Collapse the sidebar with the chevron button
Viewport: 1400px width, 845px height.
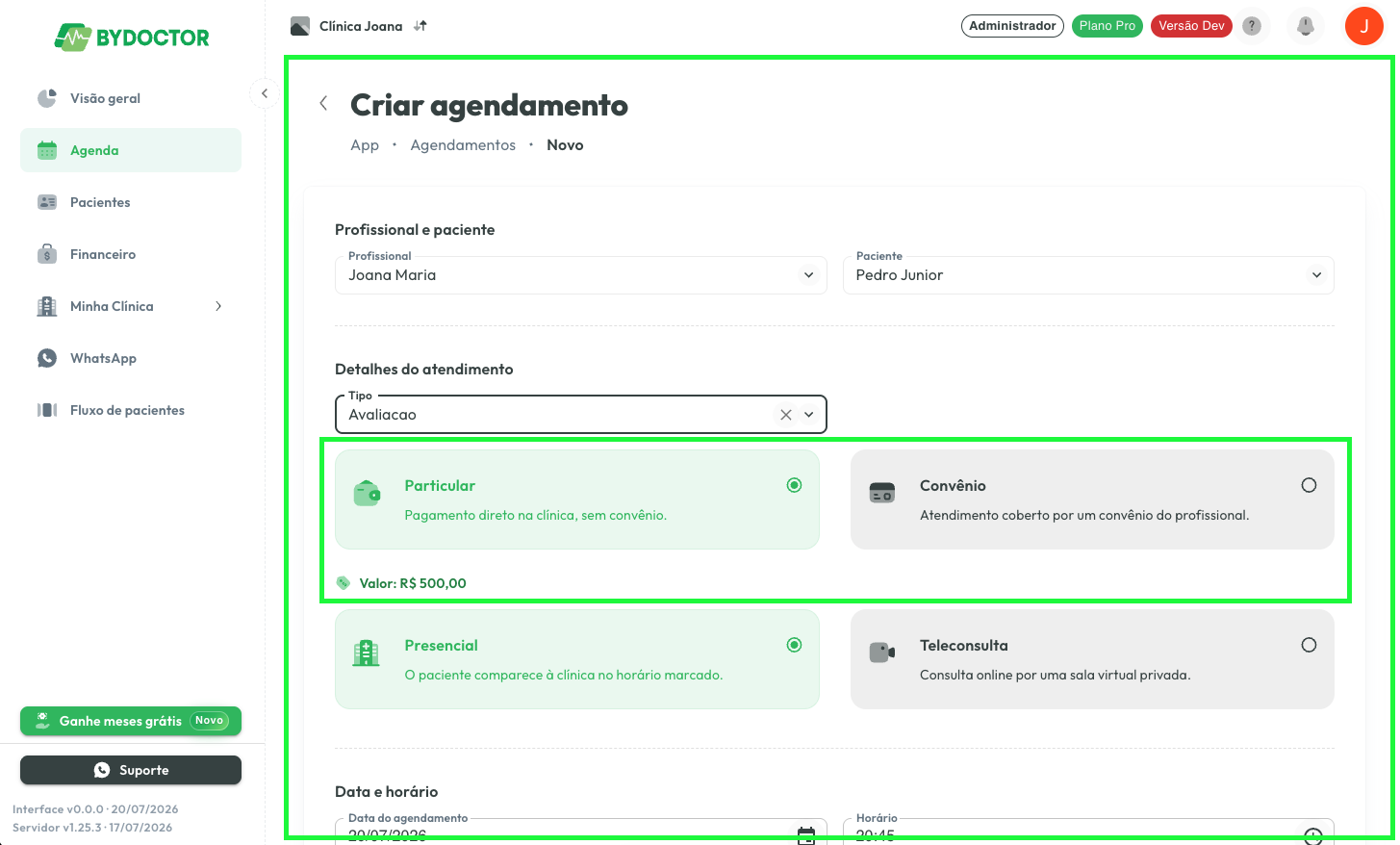click(x=265, y=93)
